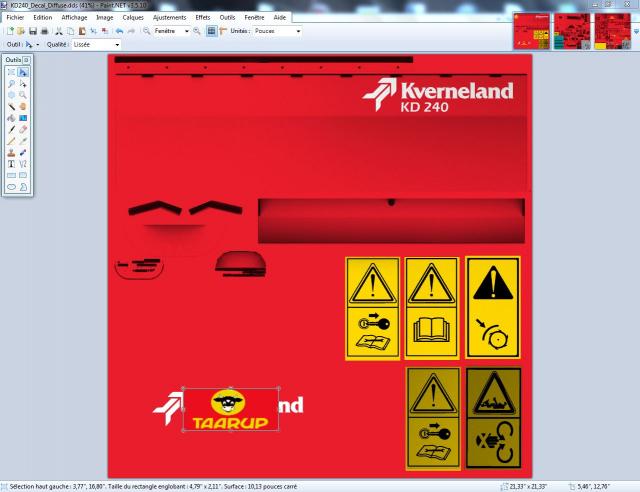Screen dimensions: 640x492
Task: Select the Paintbrush tool
Action: click(x=11, y=129)
